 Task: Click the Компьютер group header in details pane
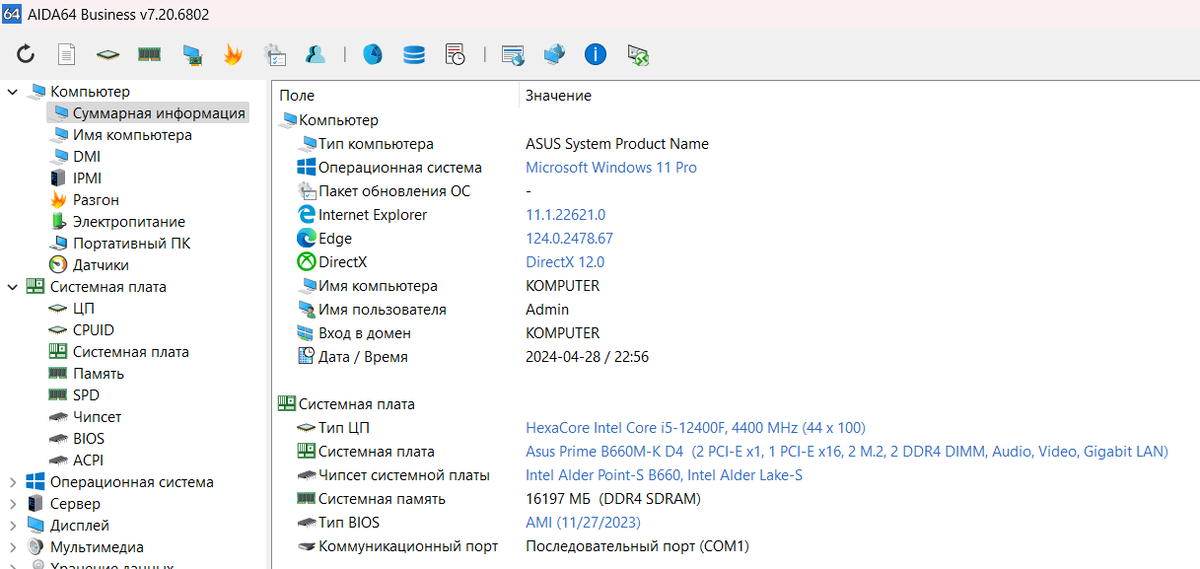tap(339, 120)
